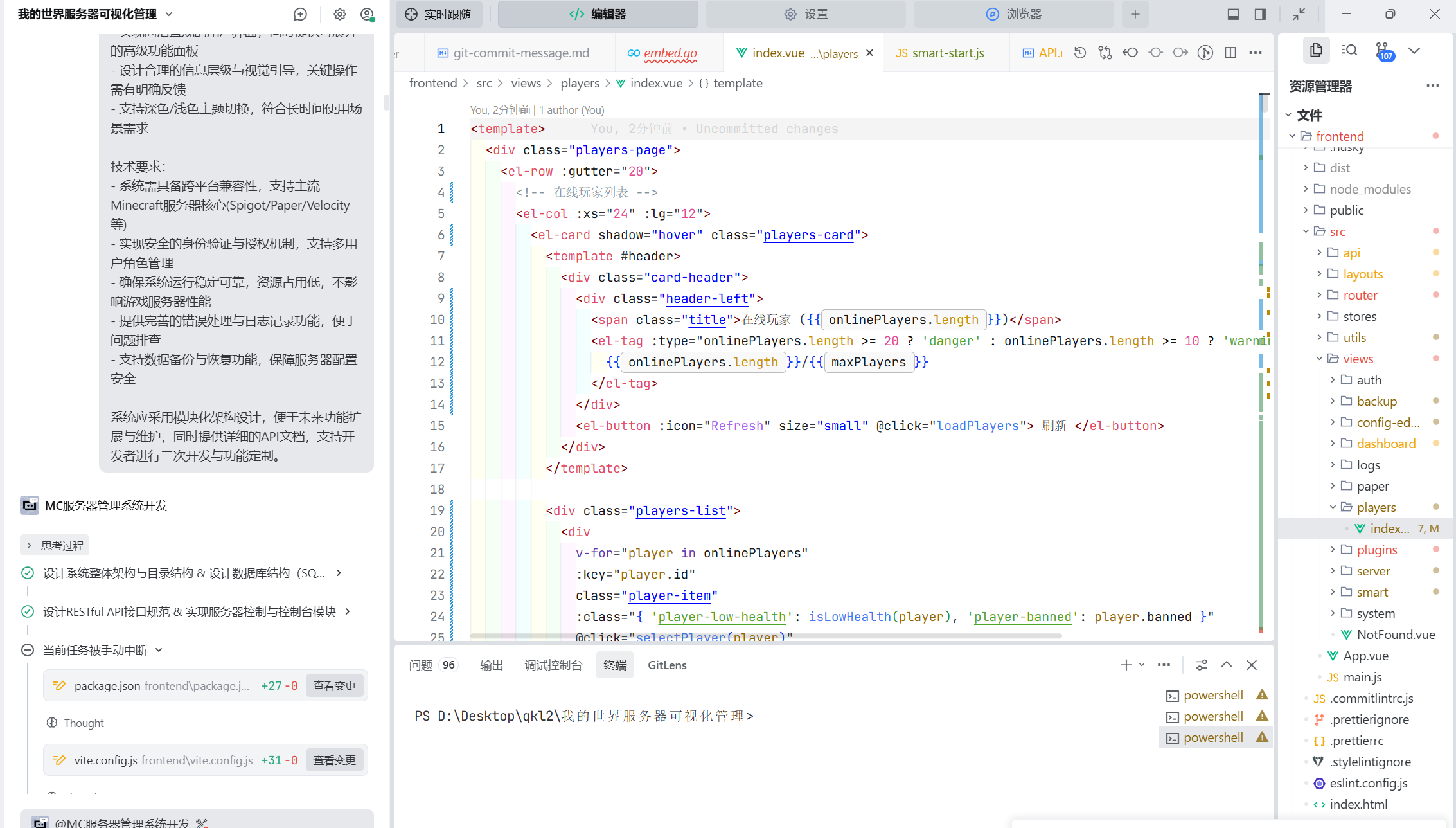
Task: Open the Search icon in the sidebar
Action: coord(1349,50)
